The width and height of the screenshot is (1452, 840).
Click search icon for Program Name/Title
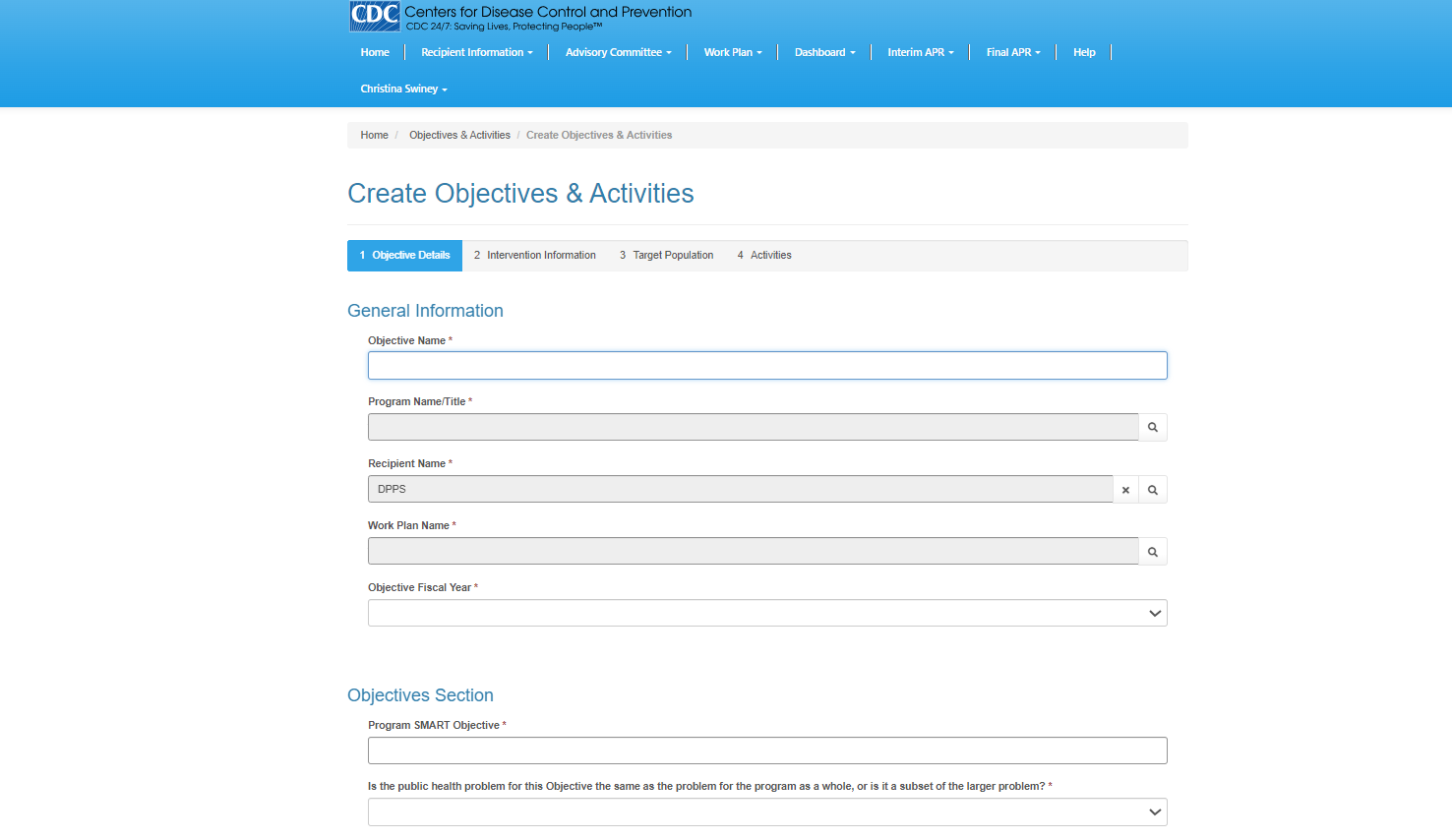pyautogui.click(x=1152, y=428)
